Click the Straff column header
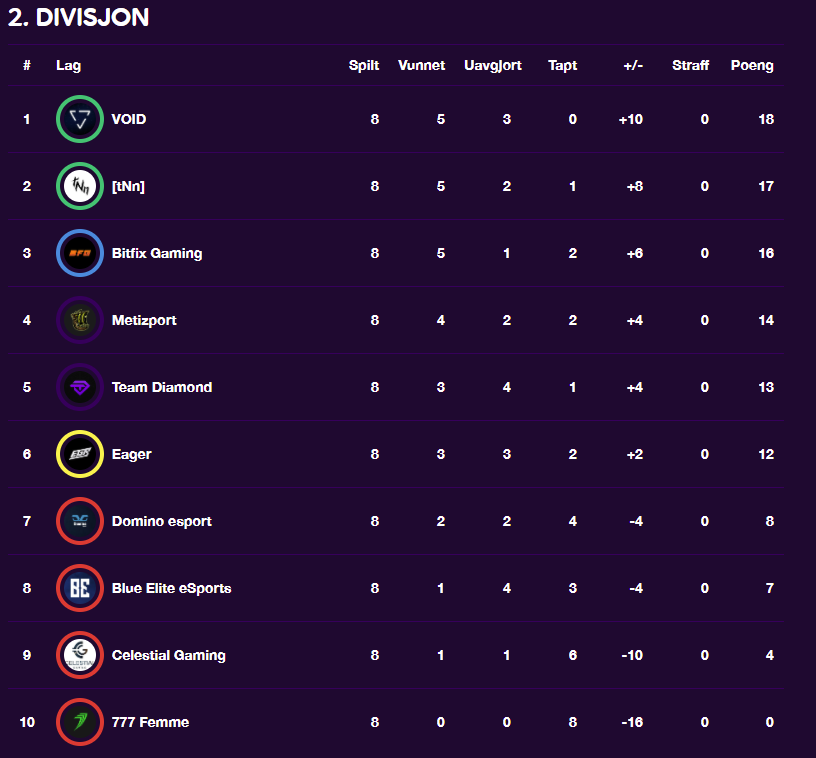816x758 pixels. [691, 65]
